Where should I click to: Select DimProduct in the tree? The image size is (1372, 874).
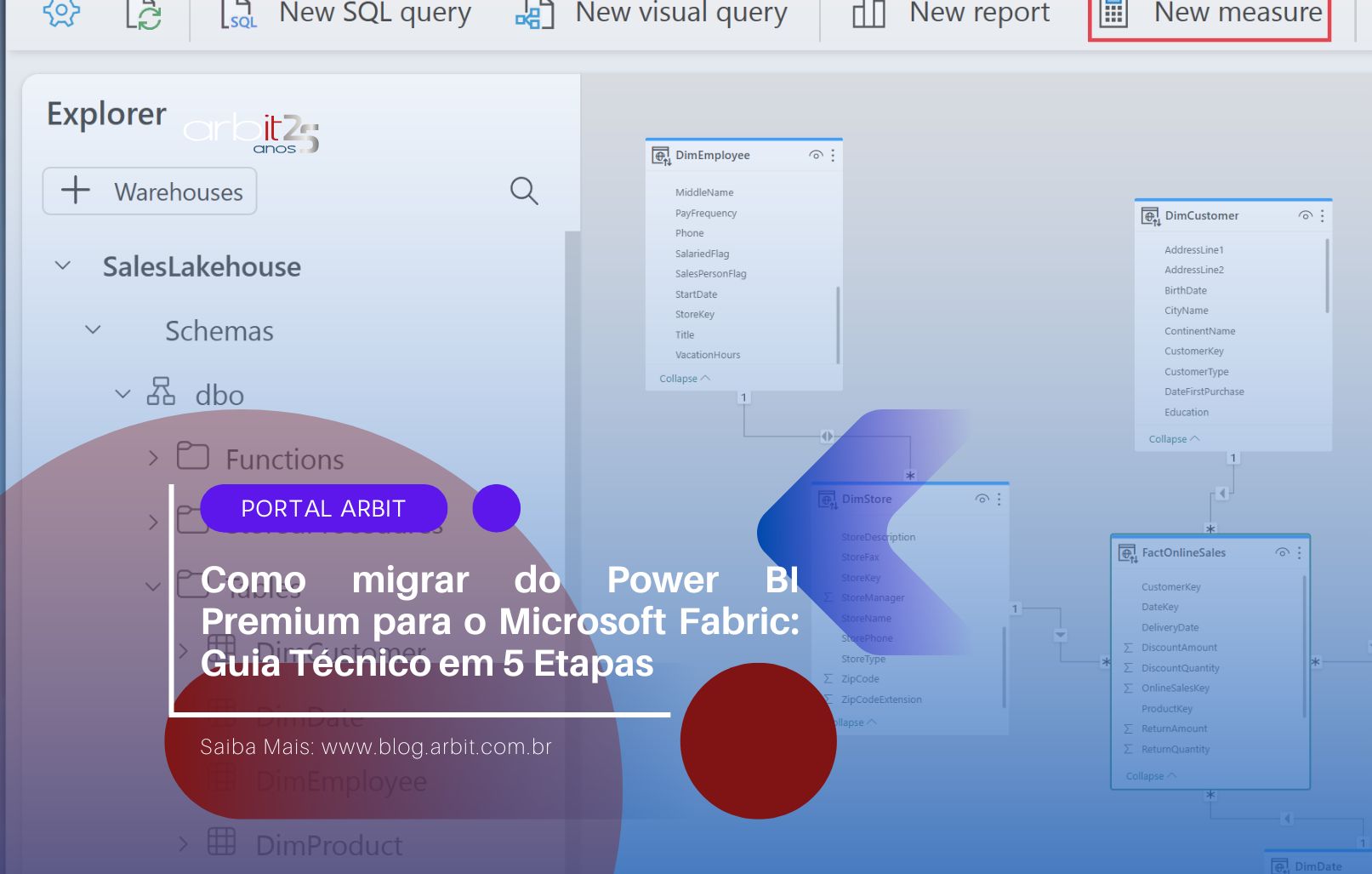329,845
